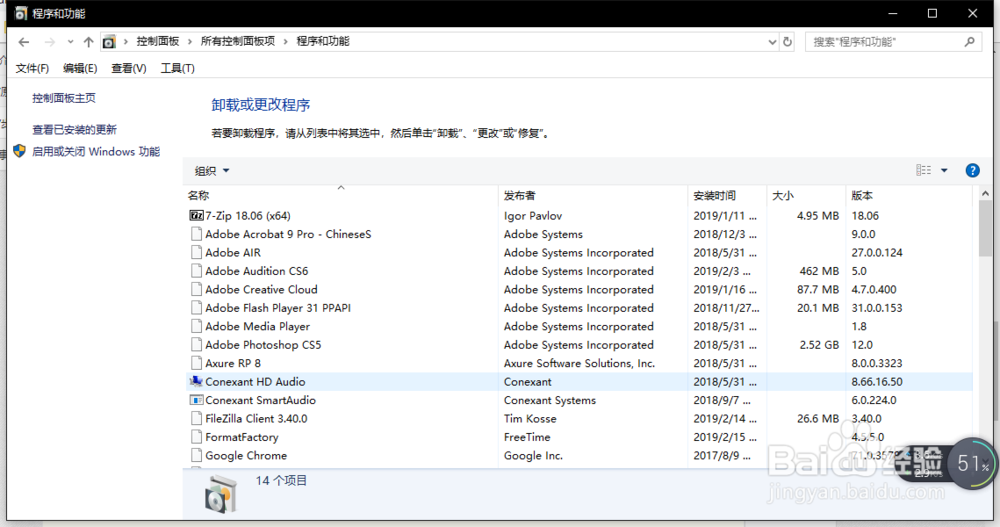The height and width of the screenshot is (527, 1000).
Task: Open the 工具(T) menu
Action: [x=177, y=68]
